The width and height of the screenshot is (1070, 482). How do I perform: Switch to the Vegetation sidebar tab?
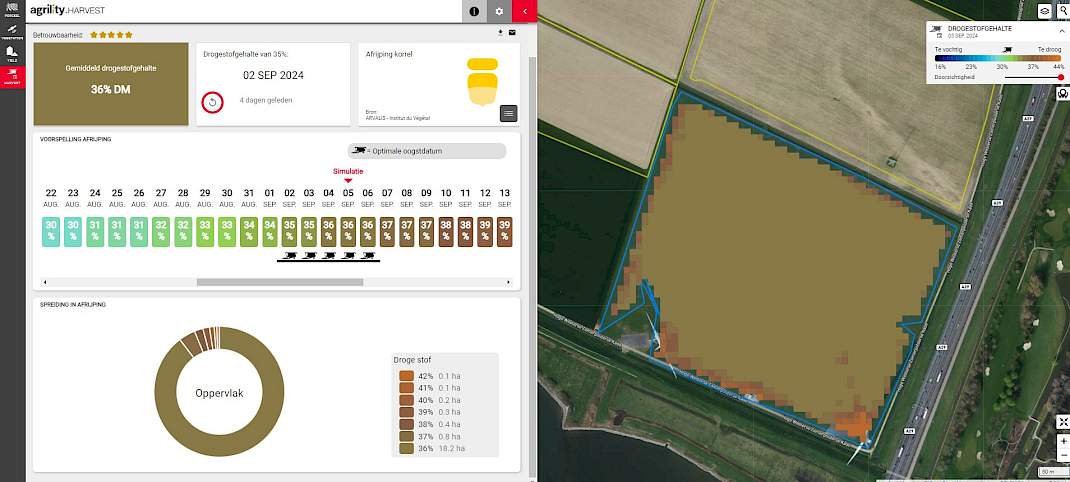pos(12,32)
